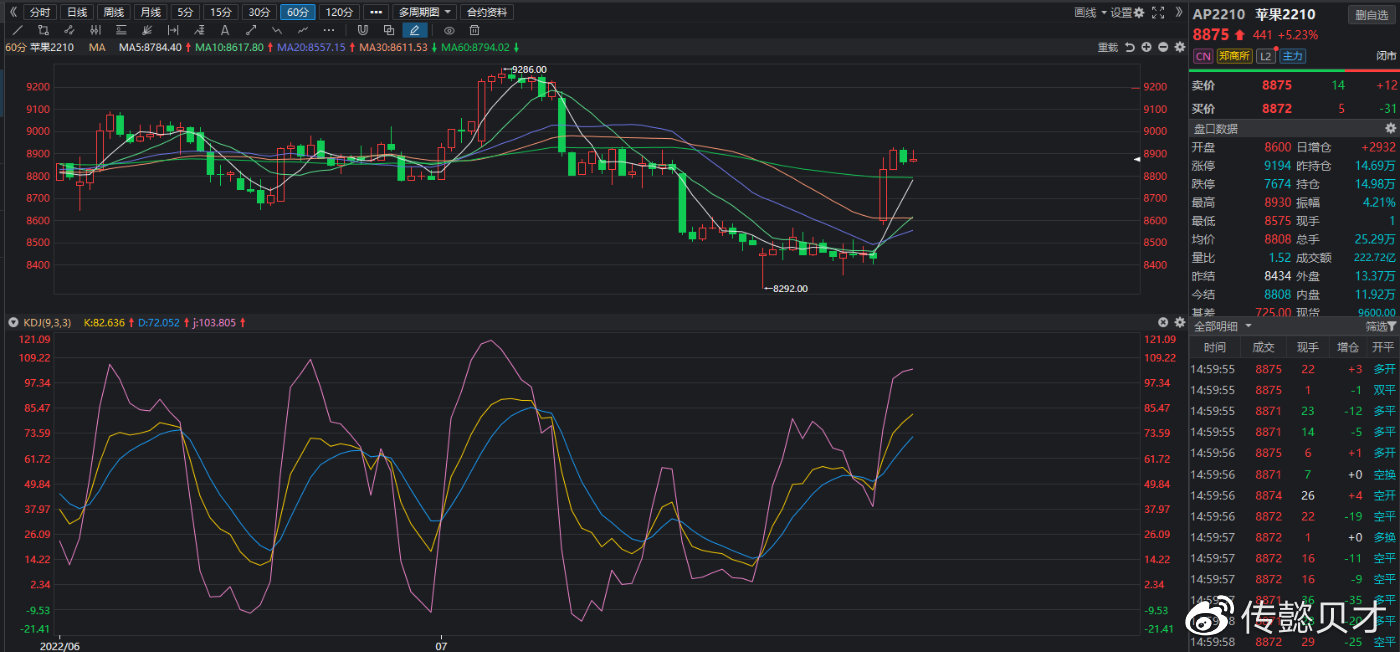
Task: Switch to the 日线 period tab
Action: (x=75, y=12)
